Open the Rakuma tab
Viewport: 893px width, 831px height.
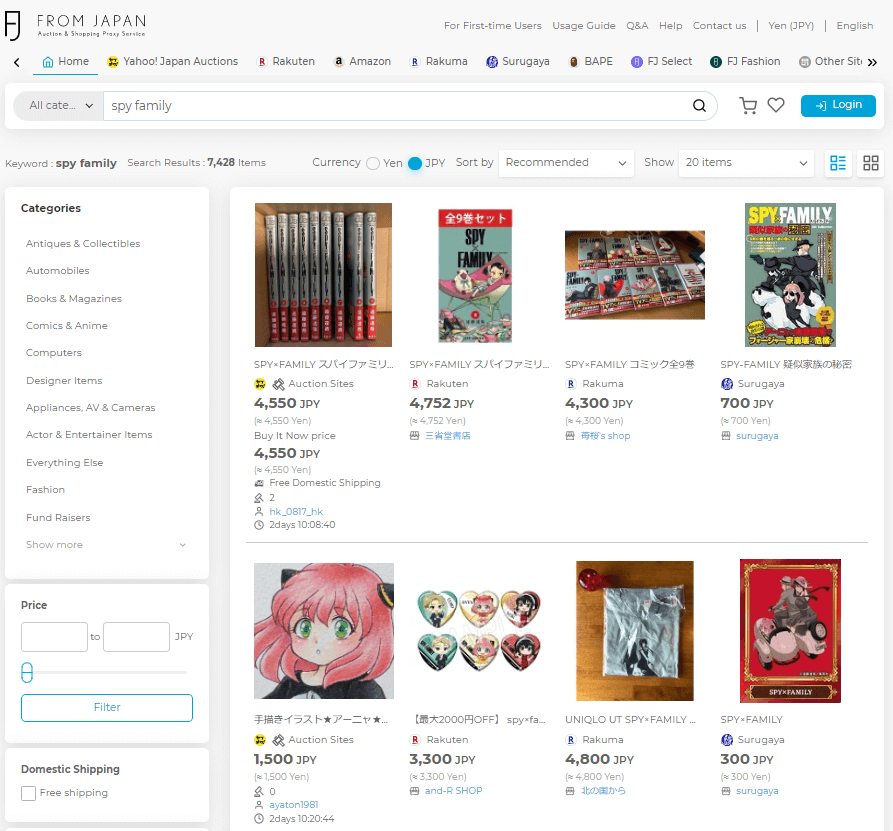(439, 62)
